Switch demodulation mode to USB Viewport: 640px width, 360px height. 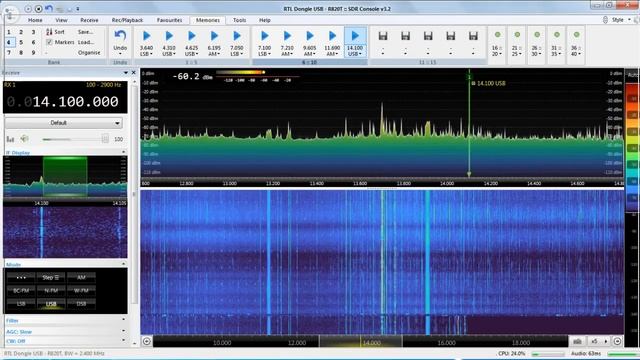[x=51, y=304]
